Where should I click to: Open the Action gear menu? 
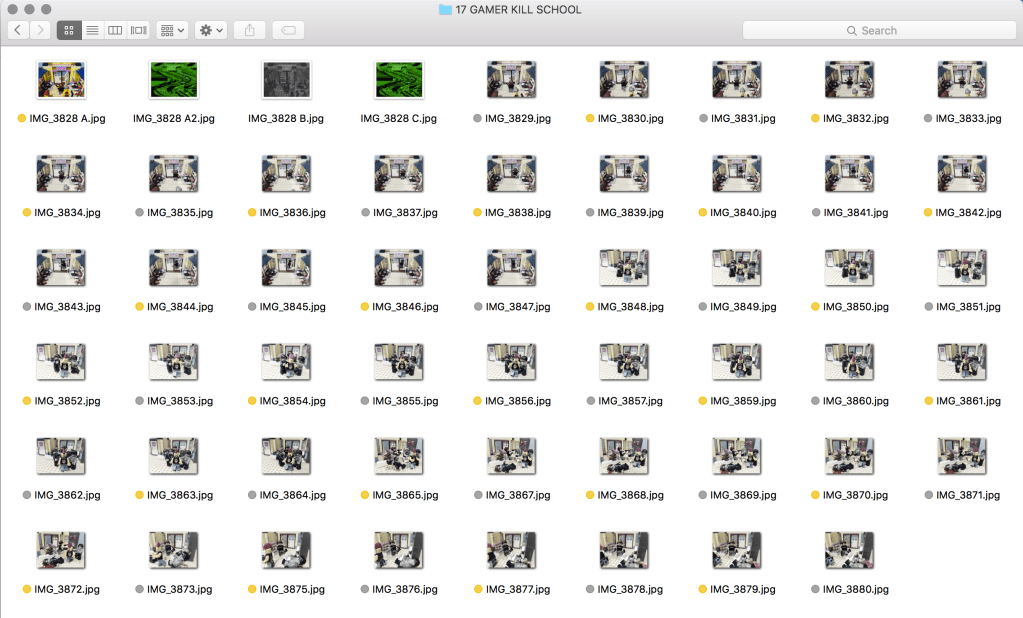click(211, 30)
